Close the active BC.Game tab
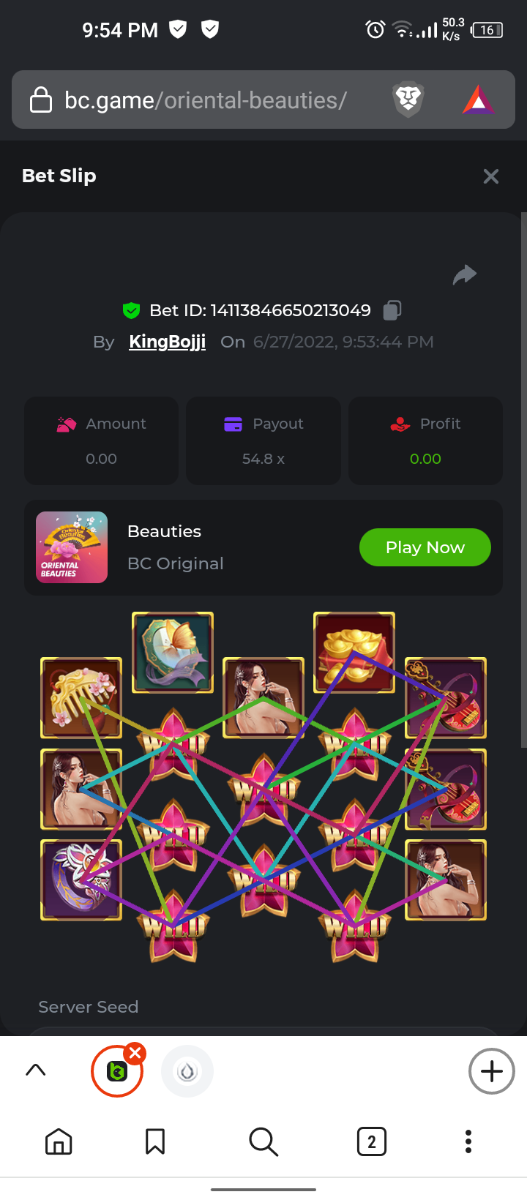This screenshot has width=527, height=1200. (x=135, y=1053)
